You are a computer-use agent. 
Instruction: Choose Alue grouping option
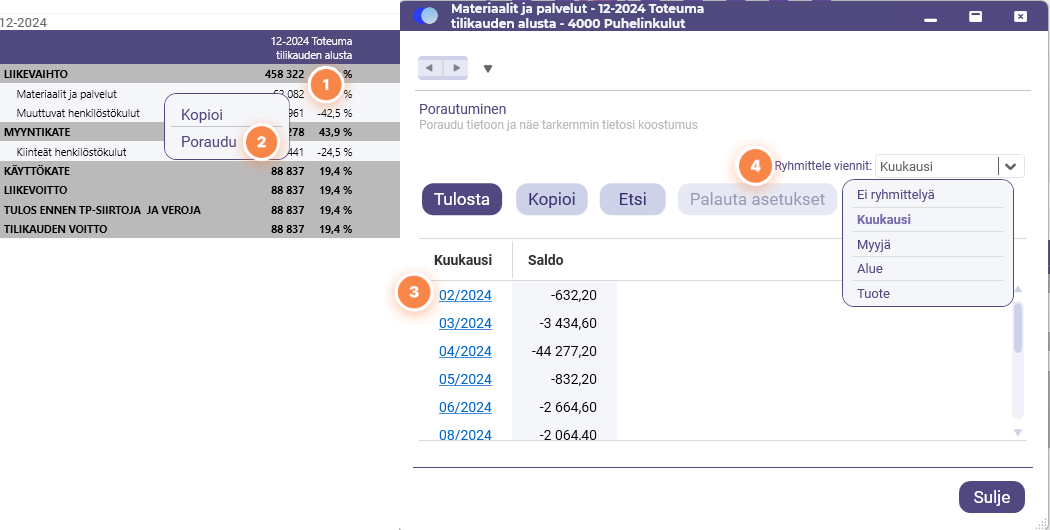pyautogui.click(x=927, y=269)
